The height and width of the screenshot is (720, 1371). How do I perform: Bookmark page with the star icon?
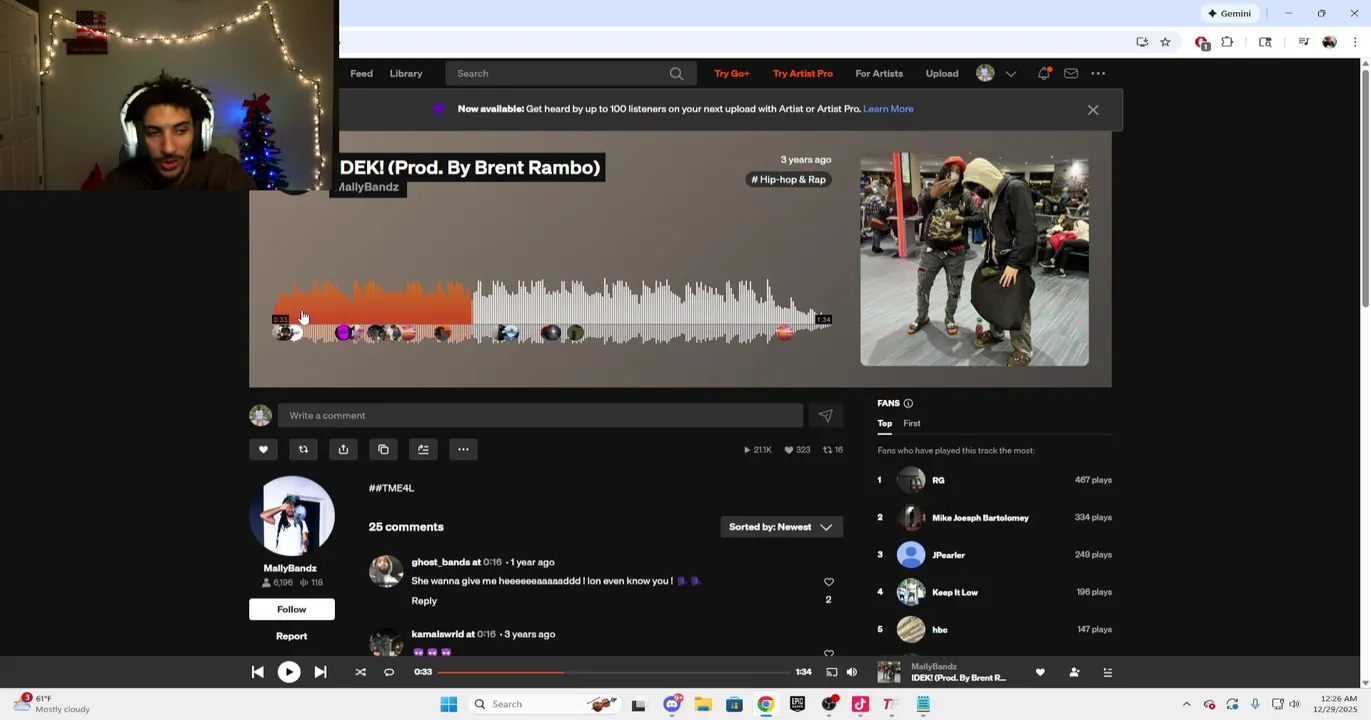click(x=1165, y=42)
